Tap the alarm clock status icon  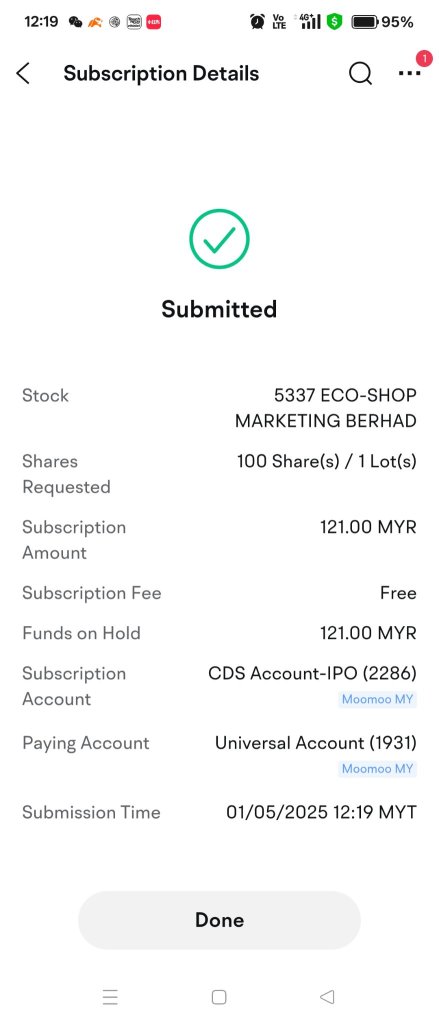(x=257, y=22)
